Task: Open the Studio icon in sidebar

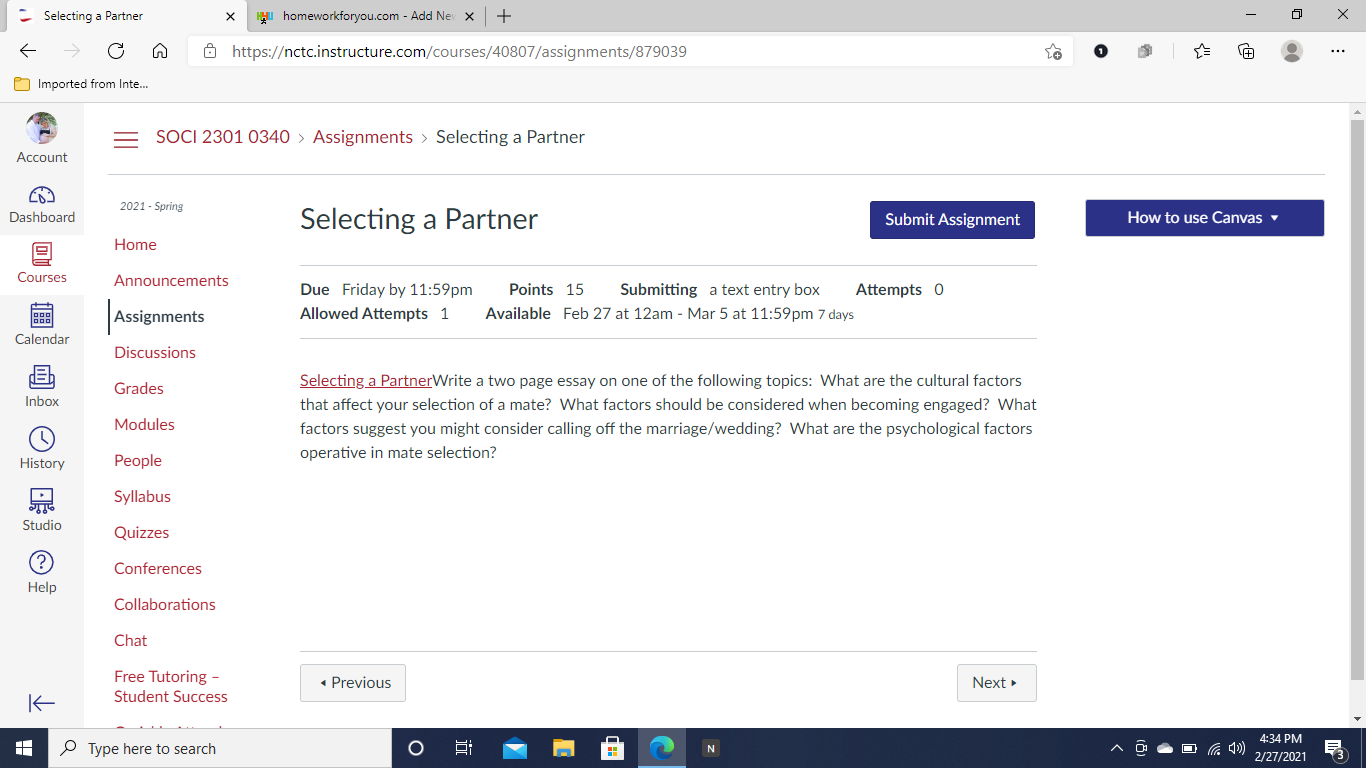Action: click(42, 501)
